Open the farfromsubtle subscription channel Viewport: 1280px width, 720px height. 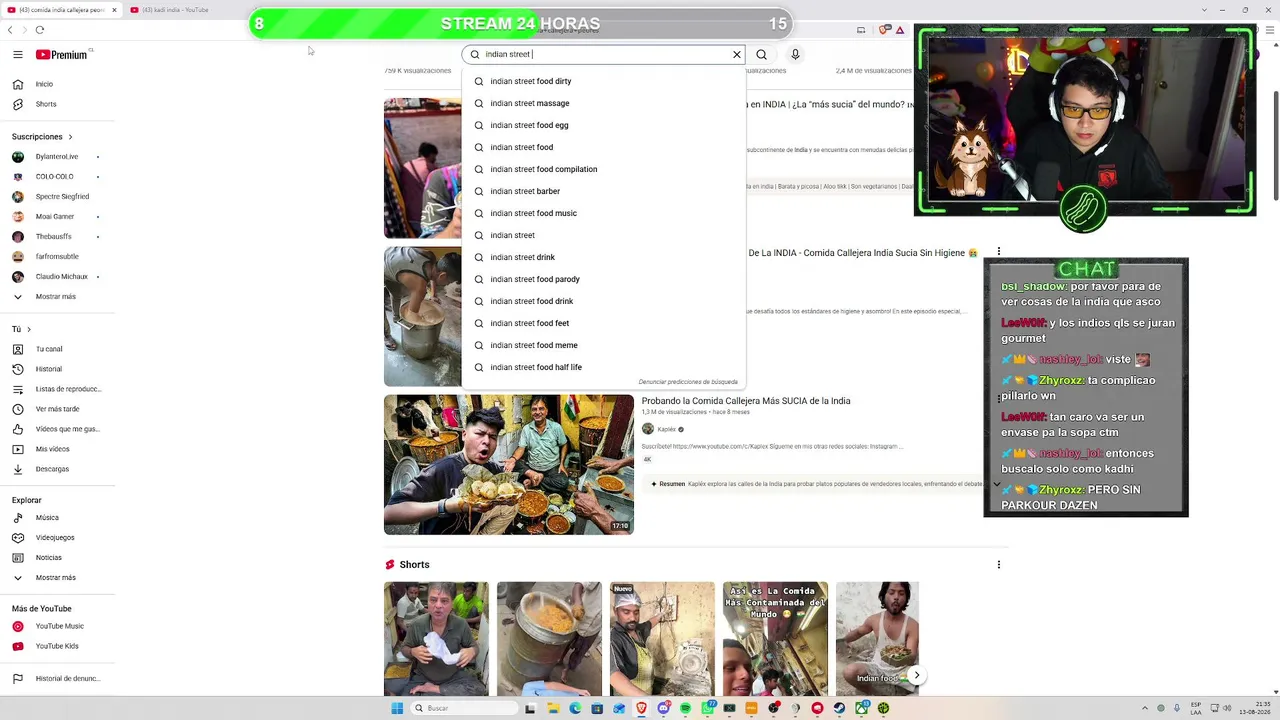[60, 257]
